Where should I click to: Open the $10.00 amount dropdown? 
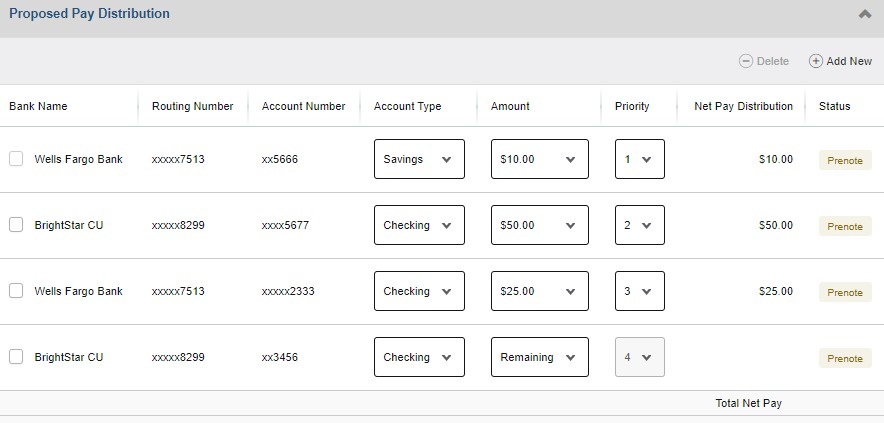click(539, 159)
